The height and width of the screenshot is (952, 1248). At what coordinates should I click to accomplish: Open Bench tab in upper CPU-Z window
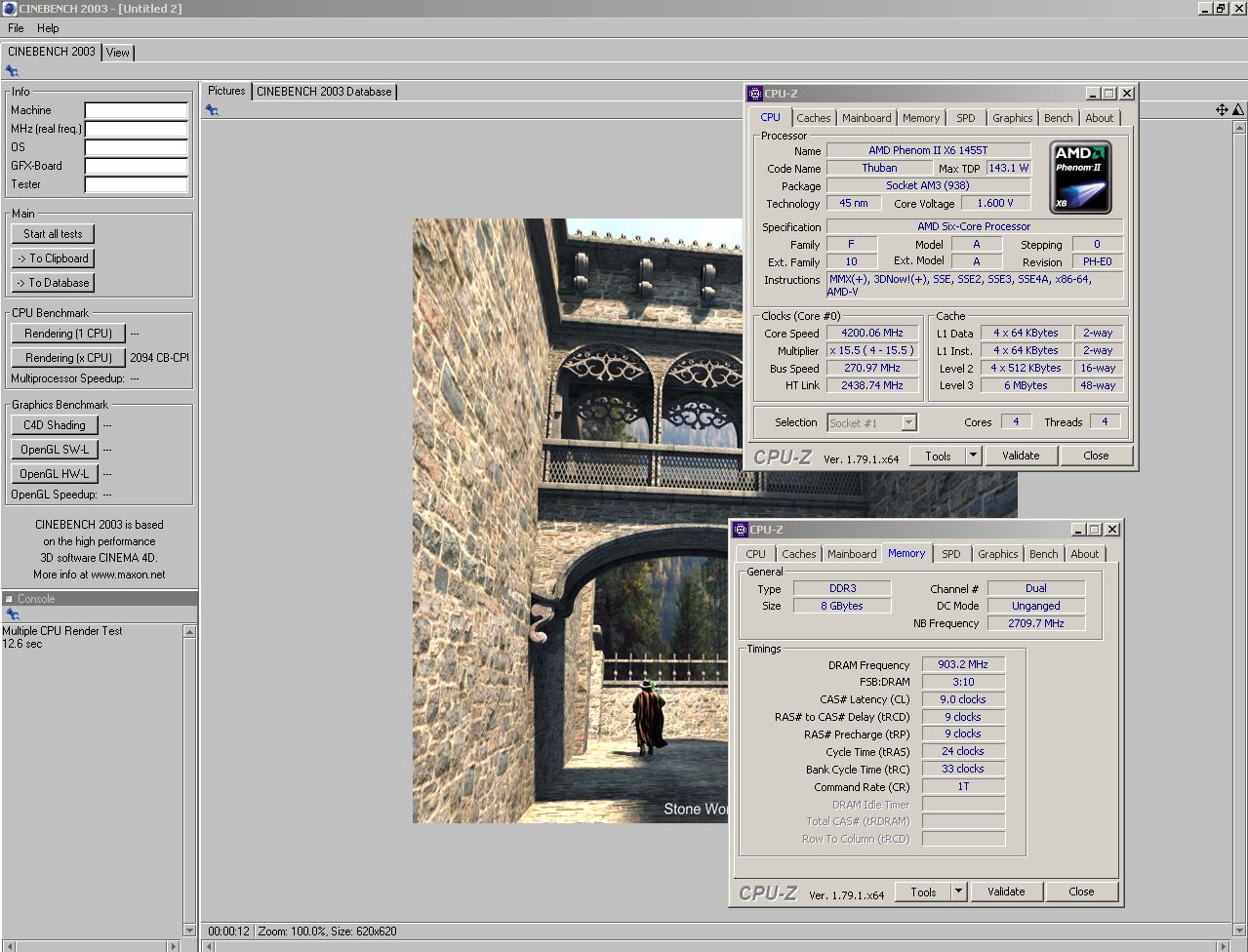coord(1058,118)
